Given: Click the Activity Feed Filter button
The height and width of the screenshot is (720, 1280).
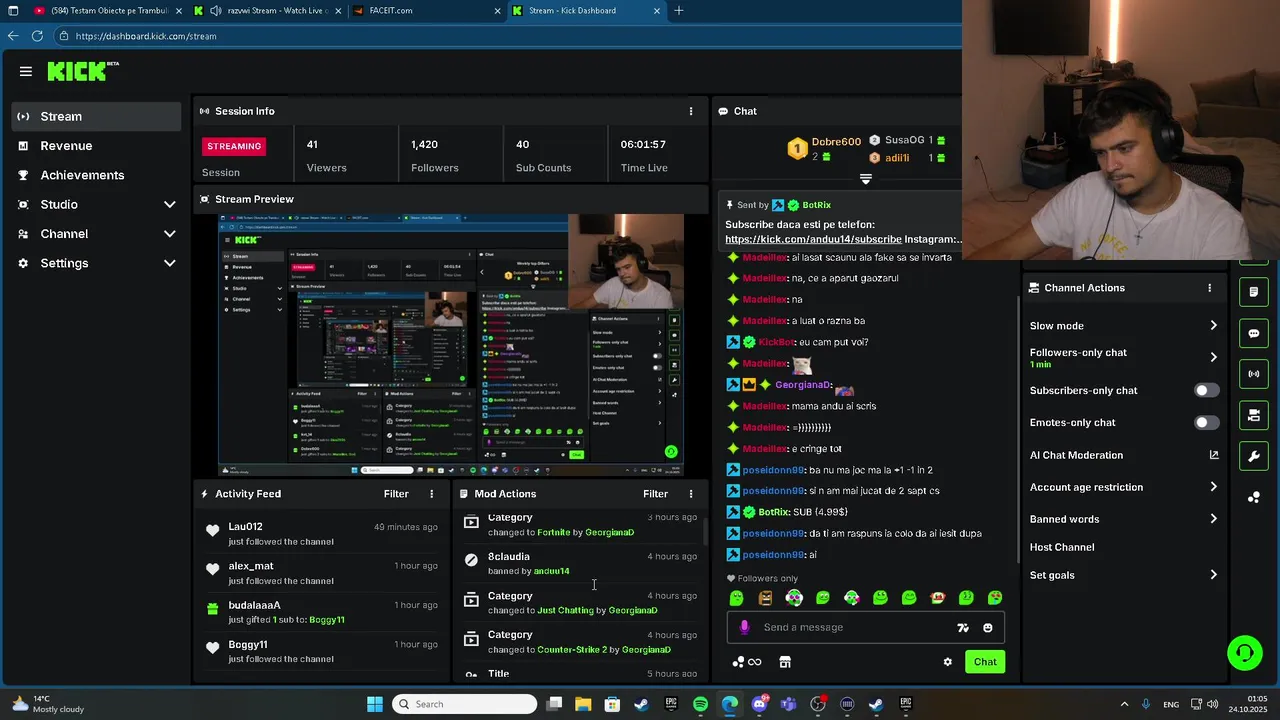Looking at the screenshot, I should click(396, 493).
